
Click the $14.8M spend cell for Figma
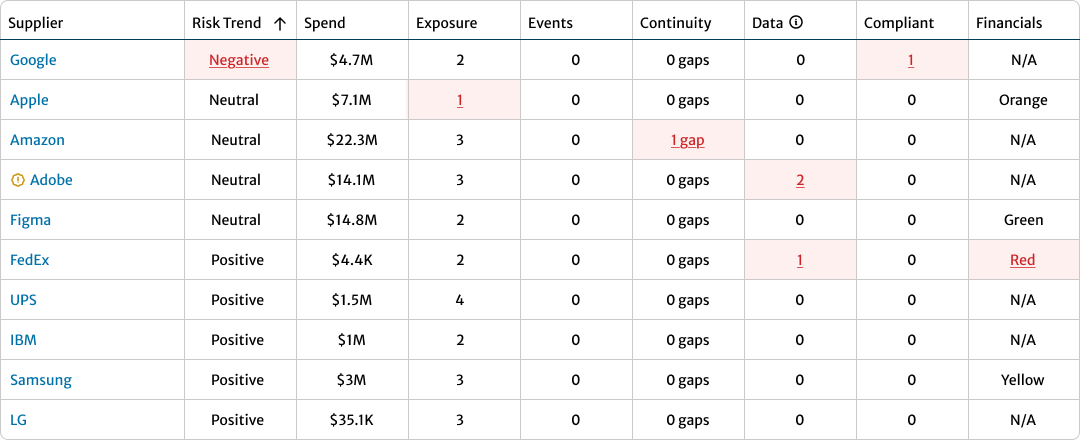click(352, 220)
